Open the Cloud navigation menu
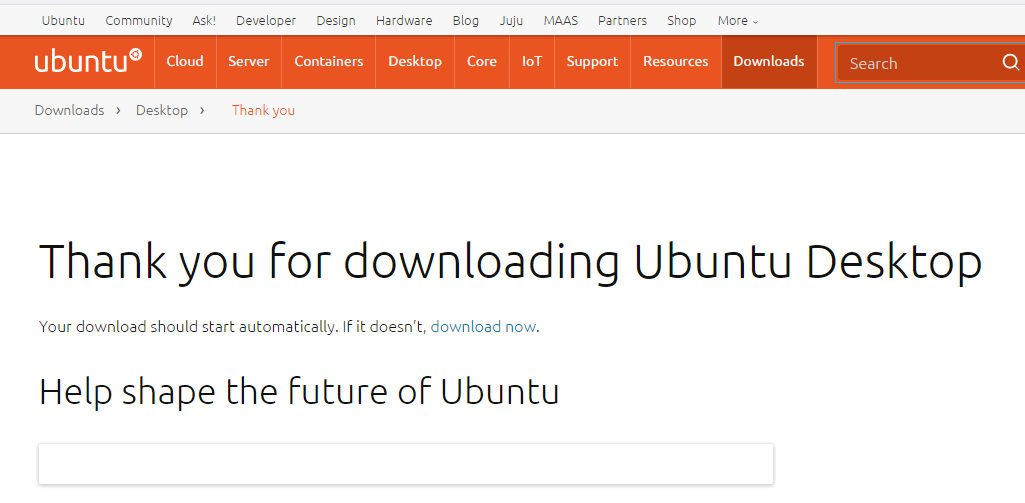Image resolution: width=1025 pixels, height=503 pixels. pyautogui.click(x=185, y=62)
